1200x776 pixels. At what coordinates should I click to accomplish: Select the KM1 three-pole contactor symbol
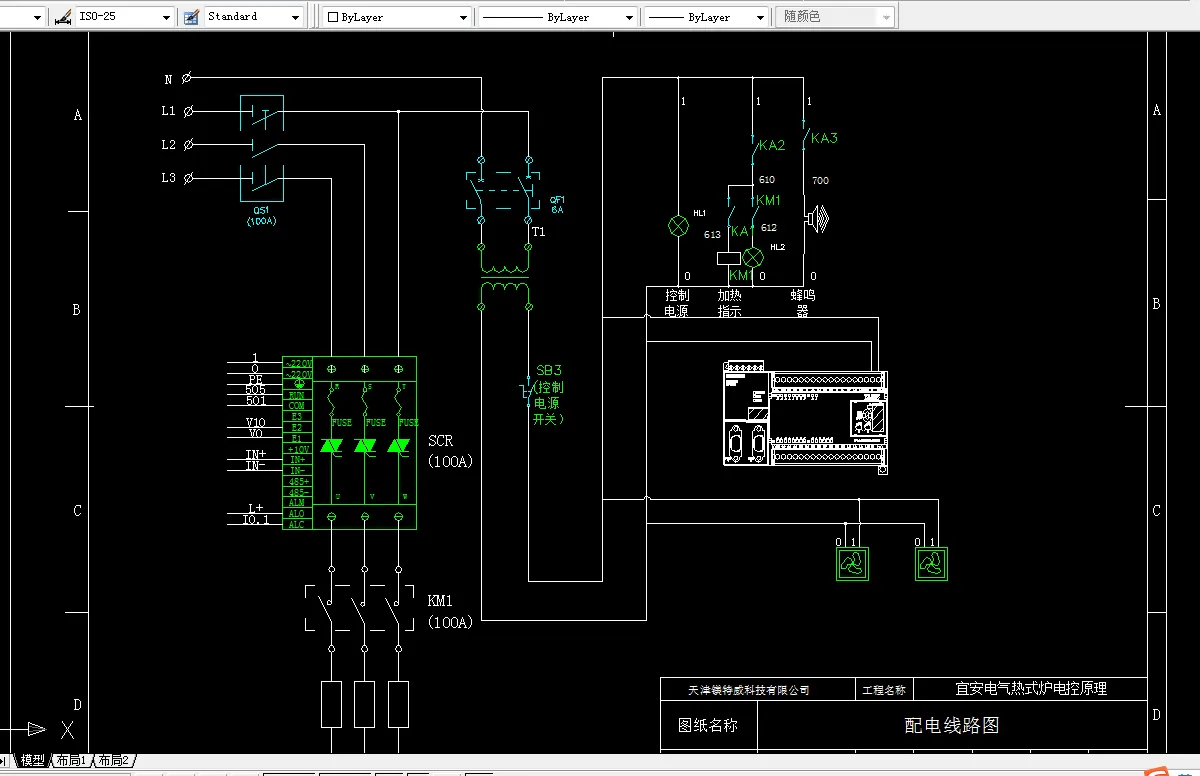360,607
